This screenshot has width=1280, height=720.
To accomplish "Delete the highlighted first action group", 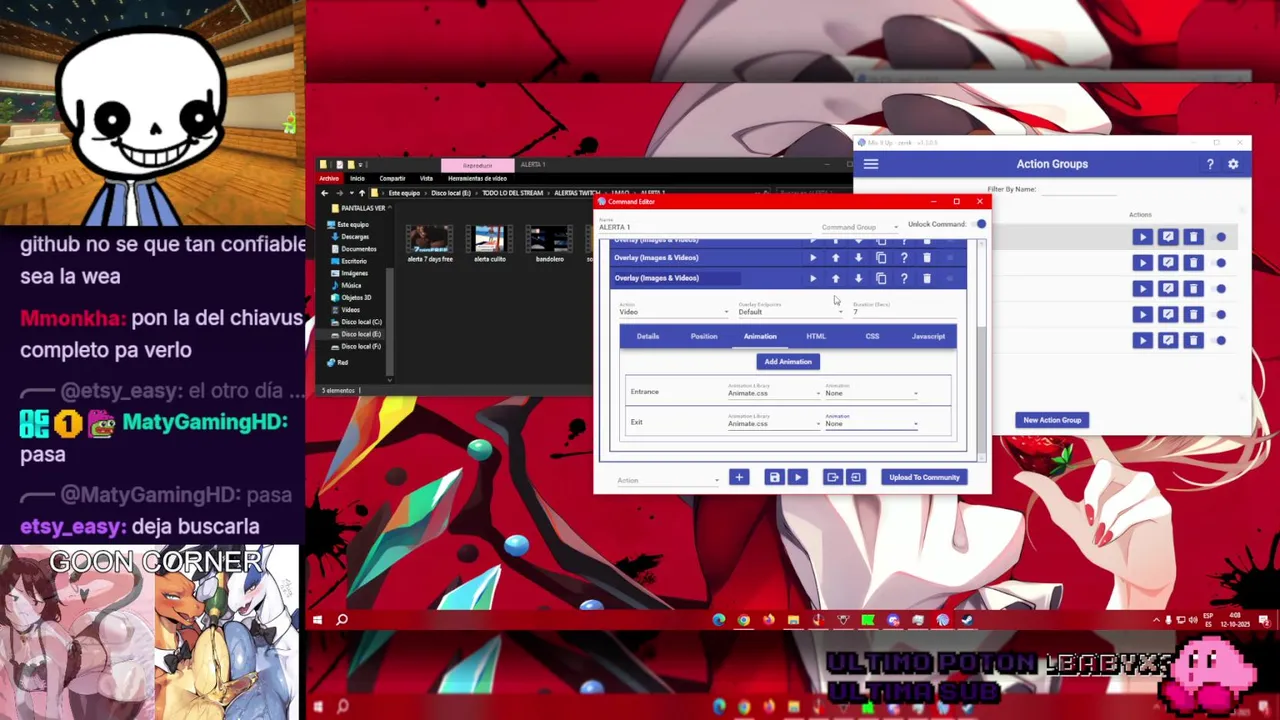I will [1193, 237].
